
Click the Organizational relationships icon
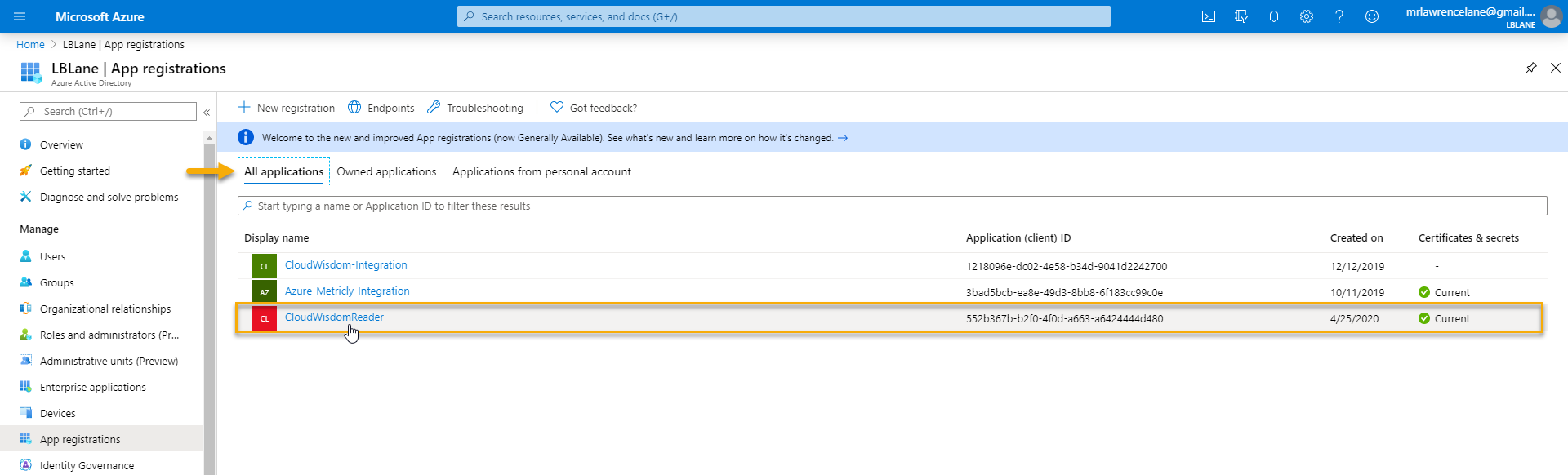click(25, 309)
